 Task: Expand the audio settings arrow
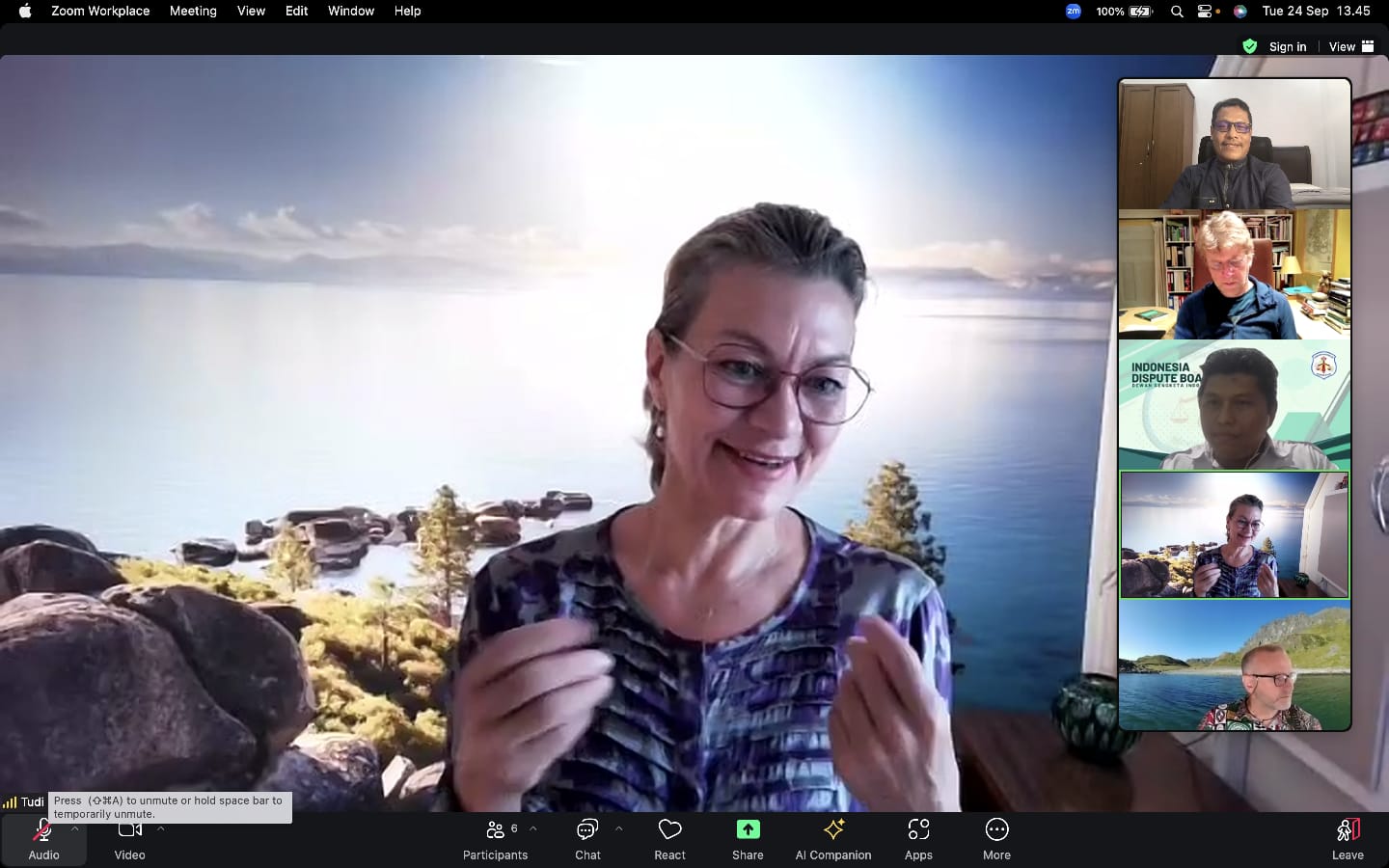pyautogui.click(x=75, y=828)
